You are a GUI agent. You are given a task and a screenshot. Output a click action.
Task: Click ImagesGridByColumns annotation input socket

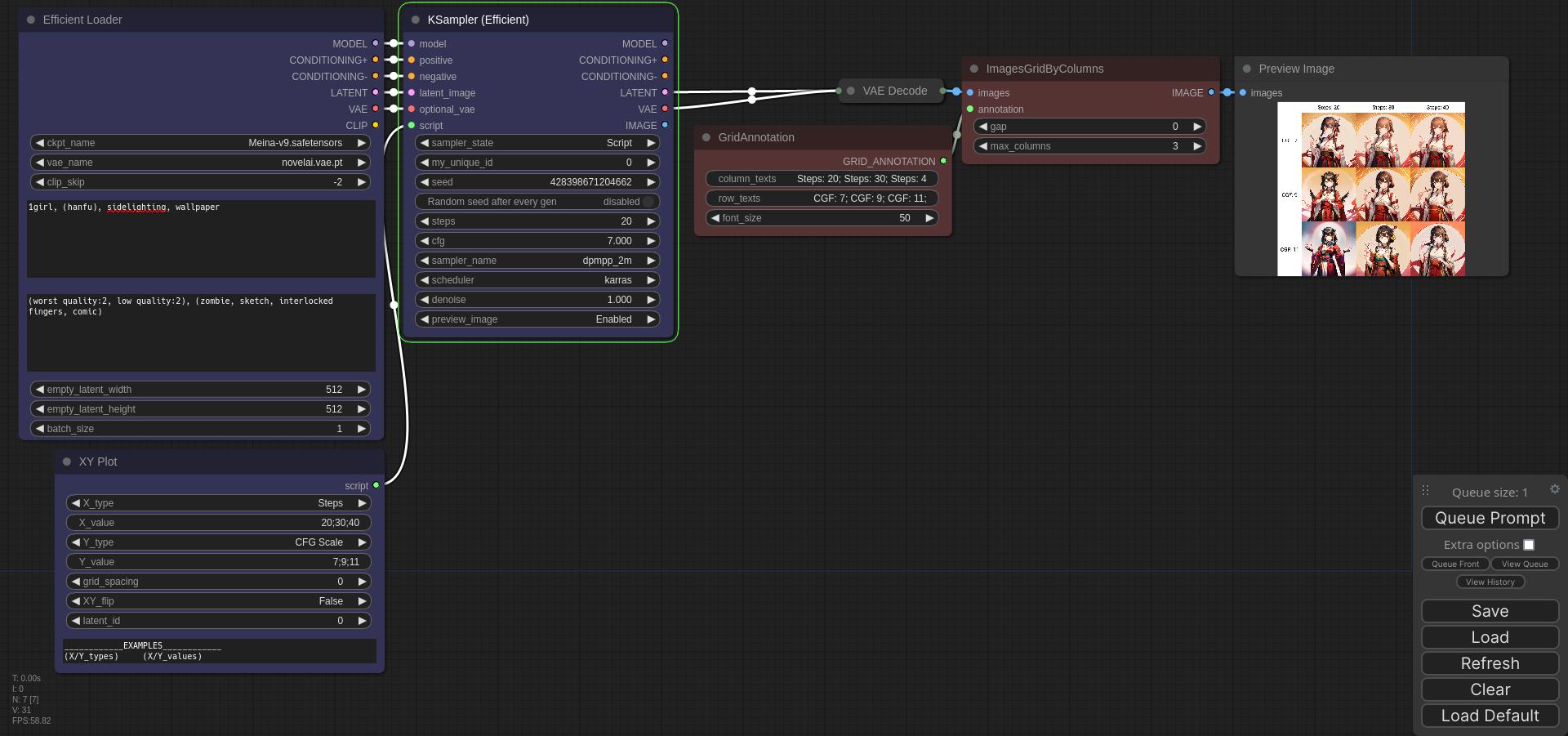970,109
